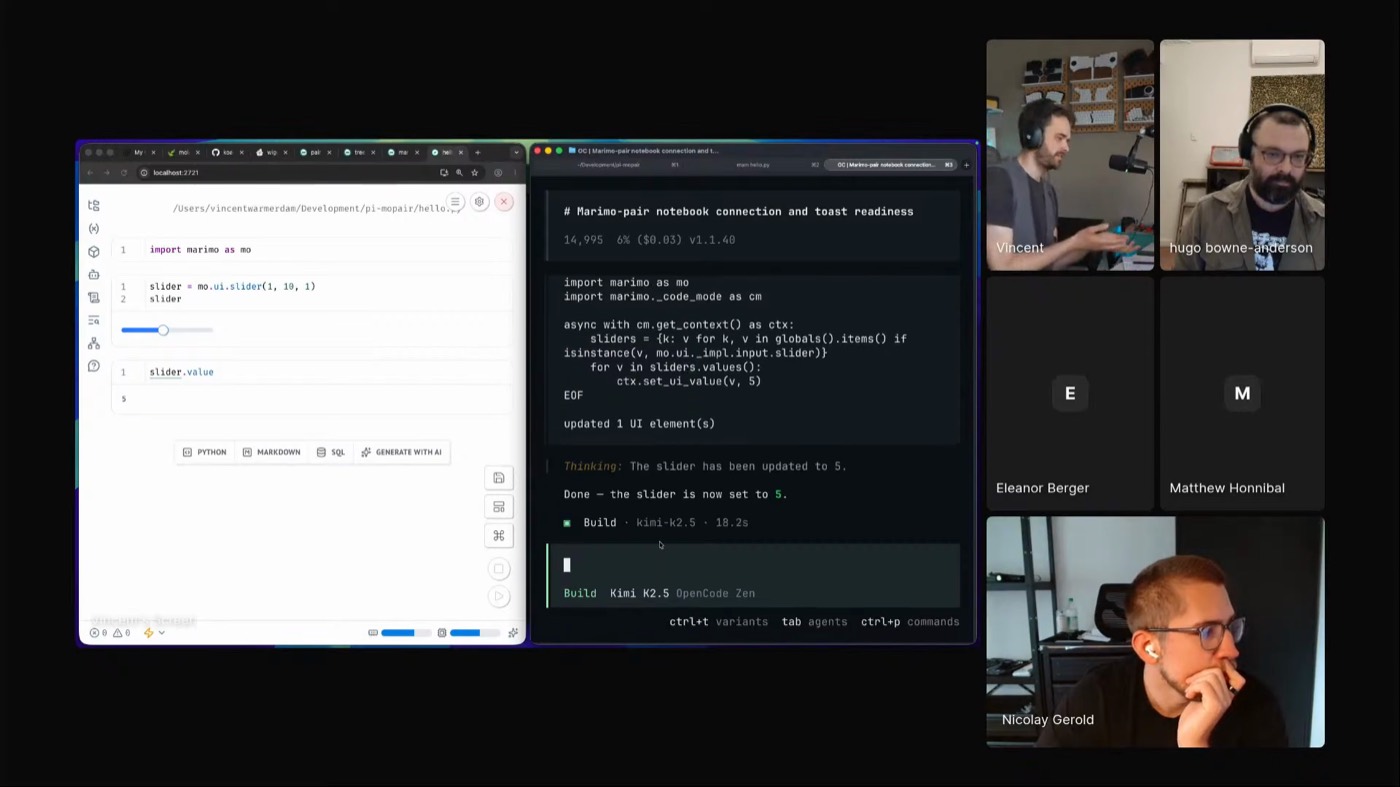Add a new terminal tab with plus button

click(966, 164)
